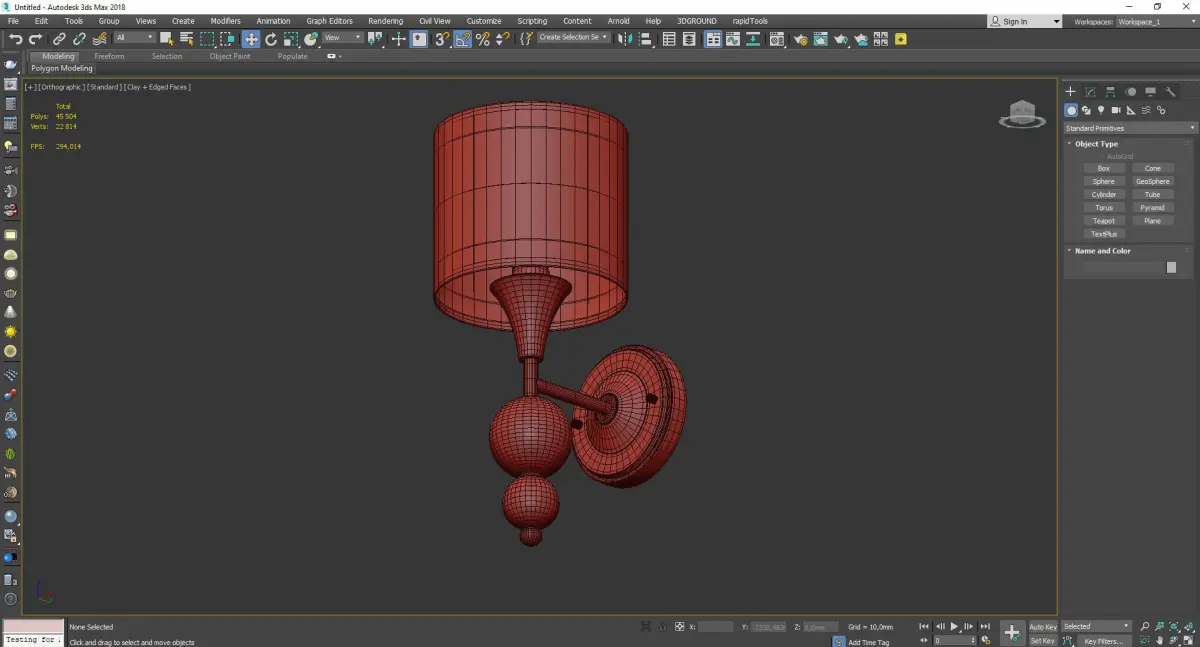Click the Undo arrow icon
Image resolution: width=1200 pixels, height=647 pixels.
tap(15, 39)
